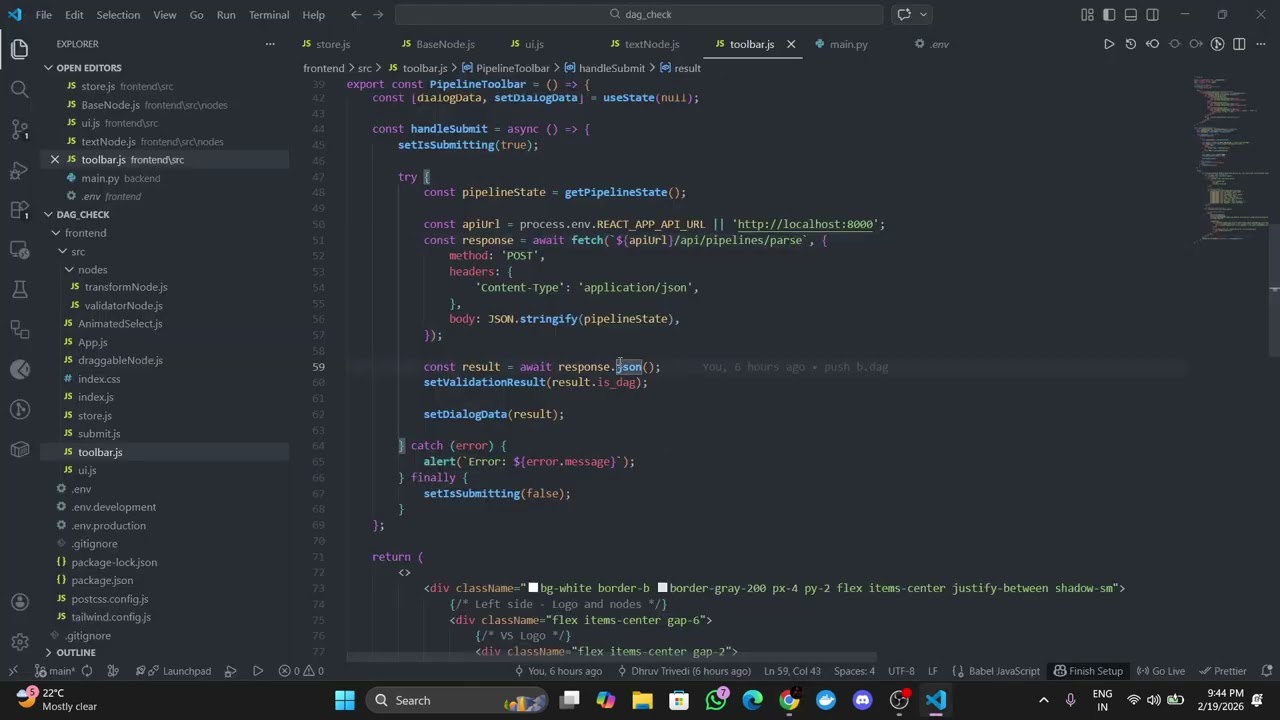
Task: Toggle the Secondary Side Bar layout button
Action: [1153, 15]
